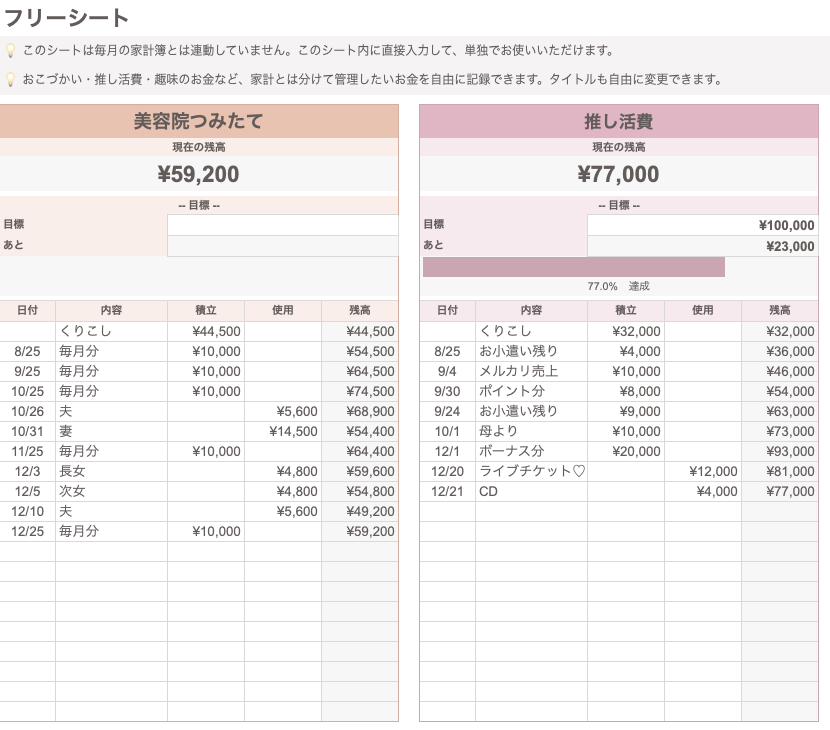830x730 pixels.
Task: Select the ¥23,000 あと remaining cell
Action: [702, 246]
